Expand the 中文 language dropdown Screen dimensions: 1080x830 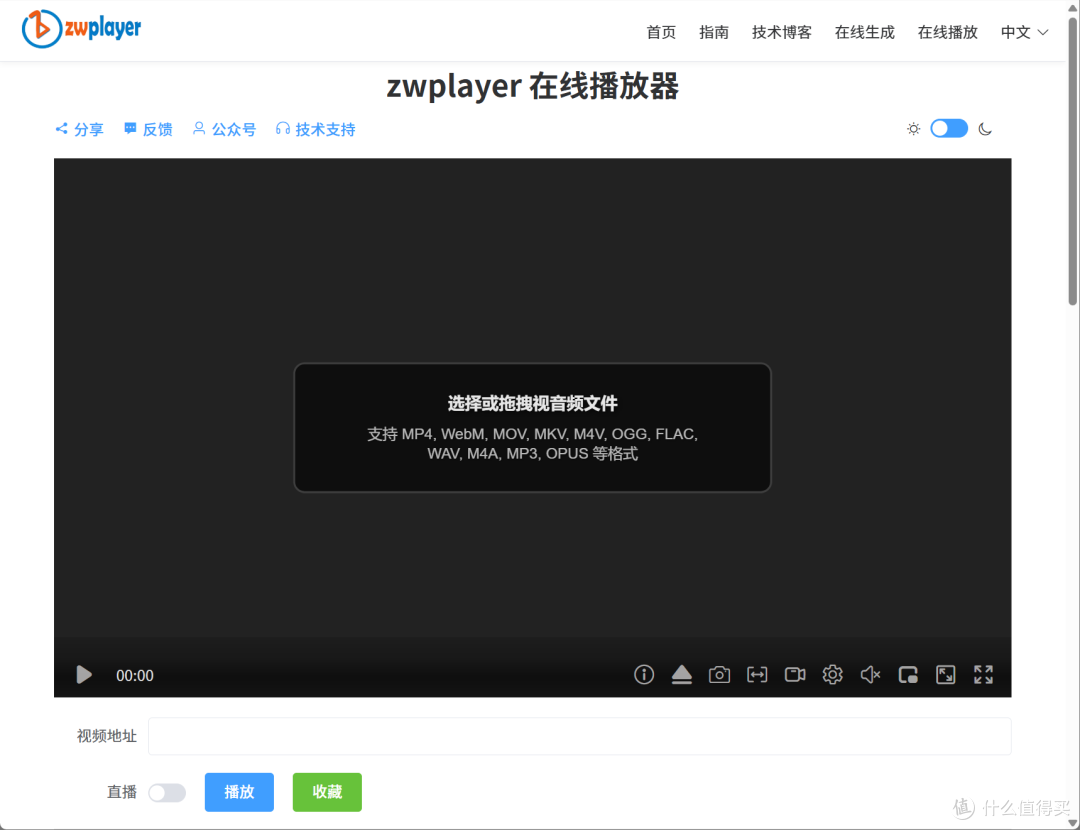tap(1024, 32)
